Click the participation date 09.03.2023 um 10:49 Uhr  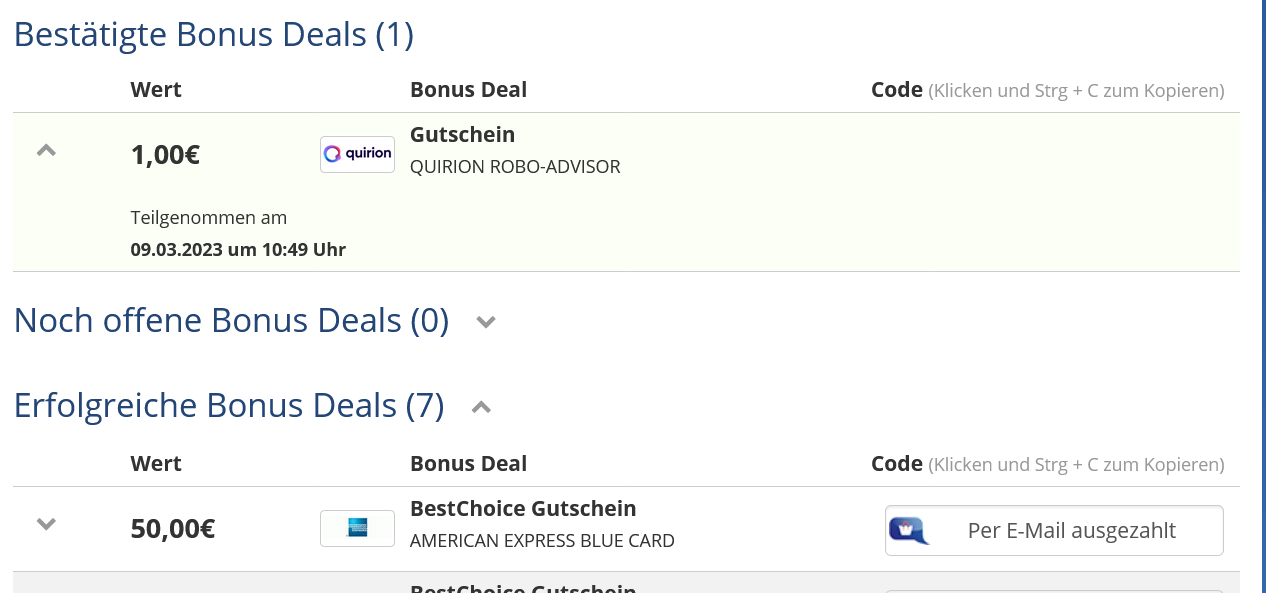[x=238, y=249]
